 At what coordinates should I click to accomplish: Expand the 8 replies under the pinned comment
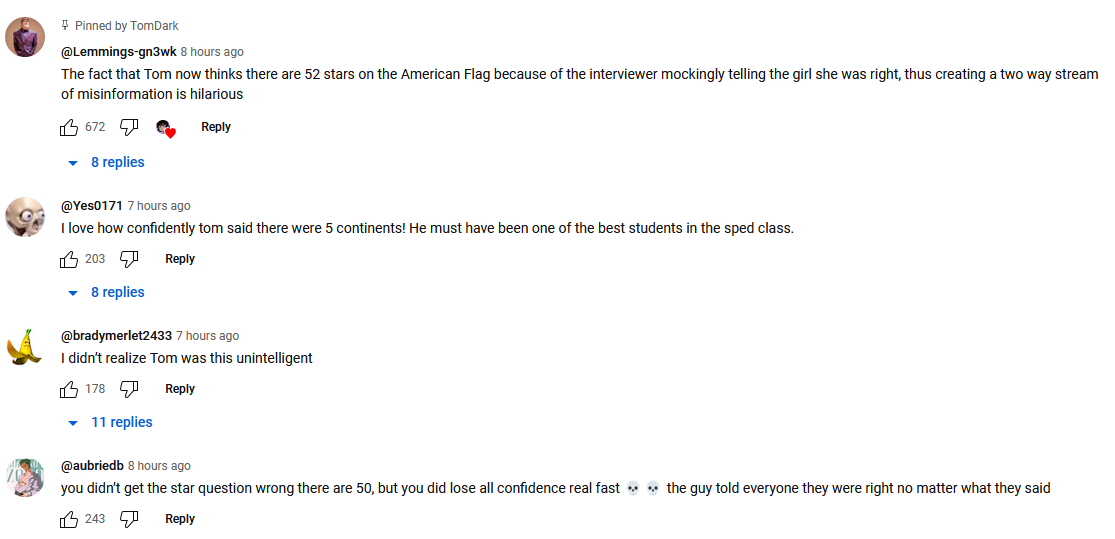coord(106,162)
